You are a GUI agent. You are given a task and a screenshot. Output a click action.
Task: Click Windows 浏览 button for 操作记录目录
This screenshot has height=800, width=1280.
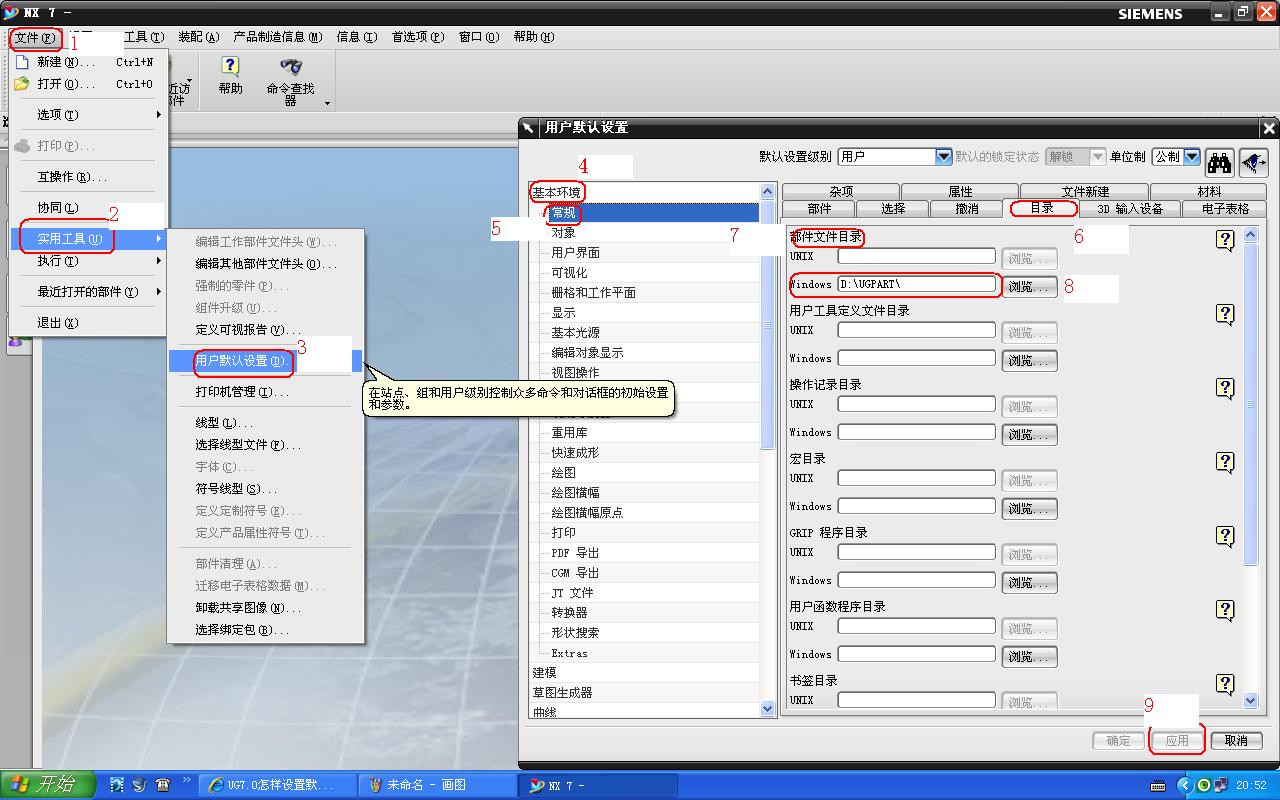(x=1029, y=435)
